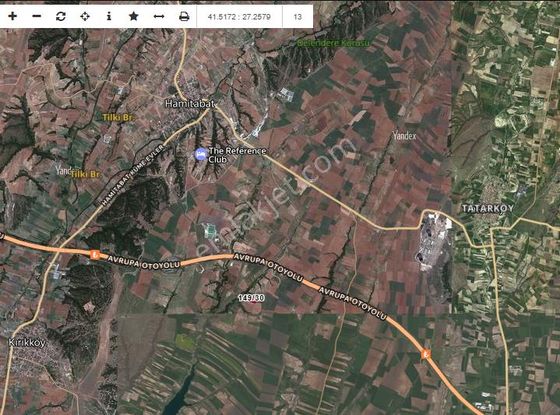
Task: Print the map with the printer icon
Action: coord(184,16)
